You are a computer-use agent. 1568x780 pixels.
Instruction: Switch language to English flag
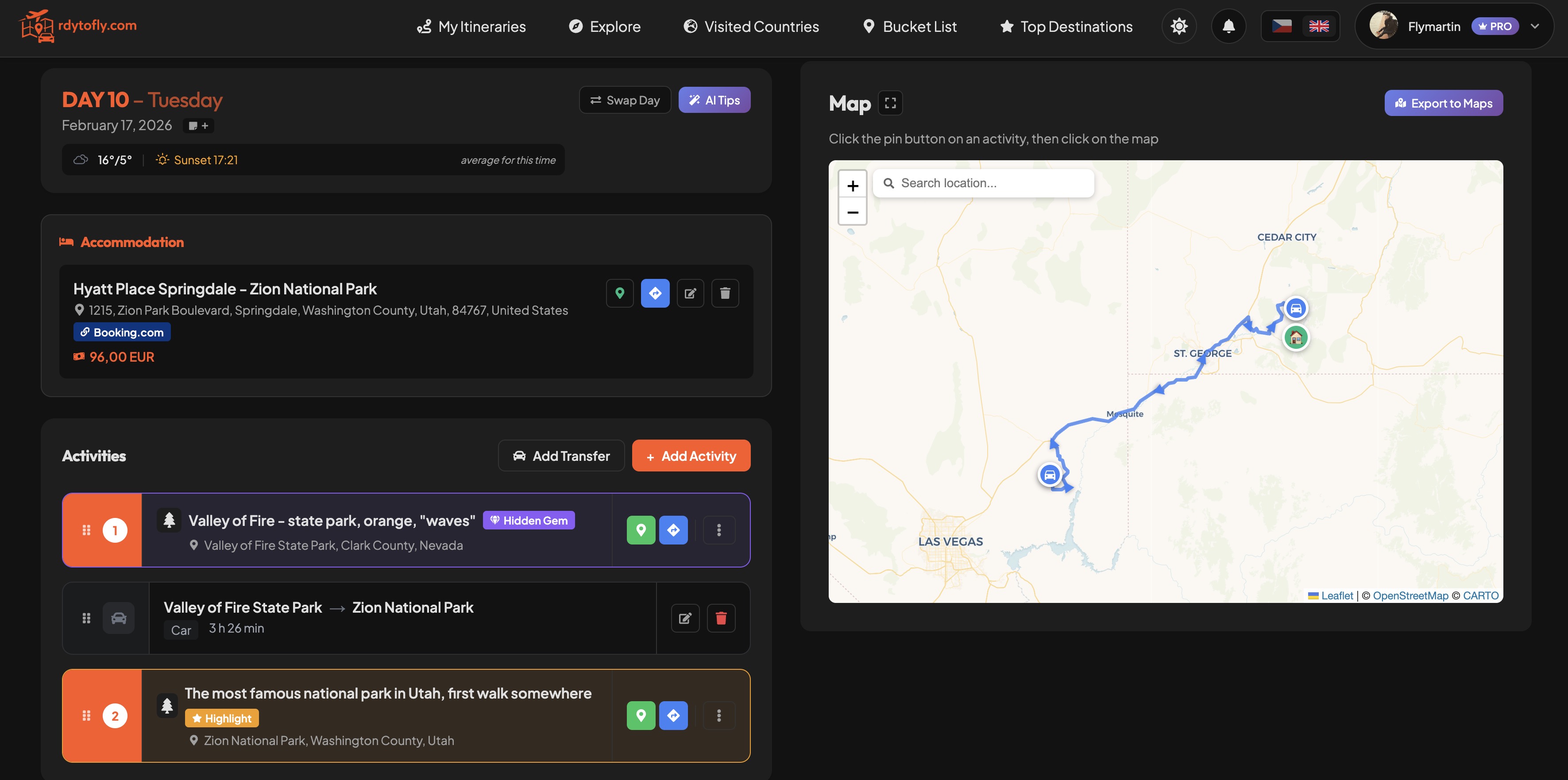point(1319,26)
